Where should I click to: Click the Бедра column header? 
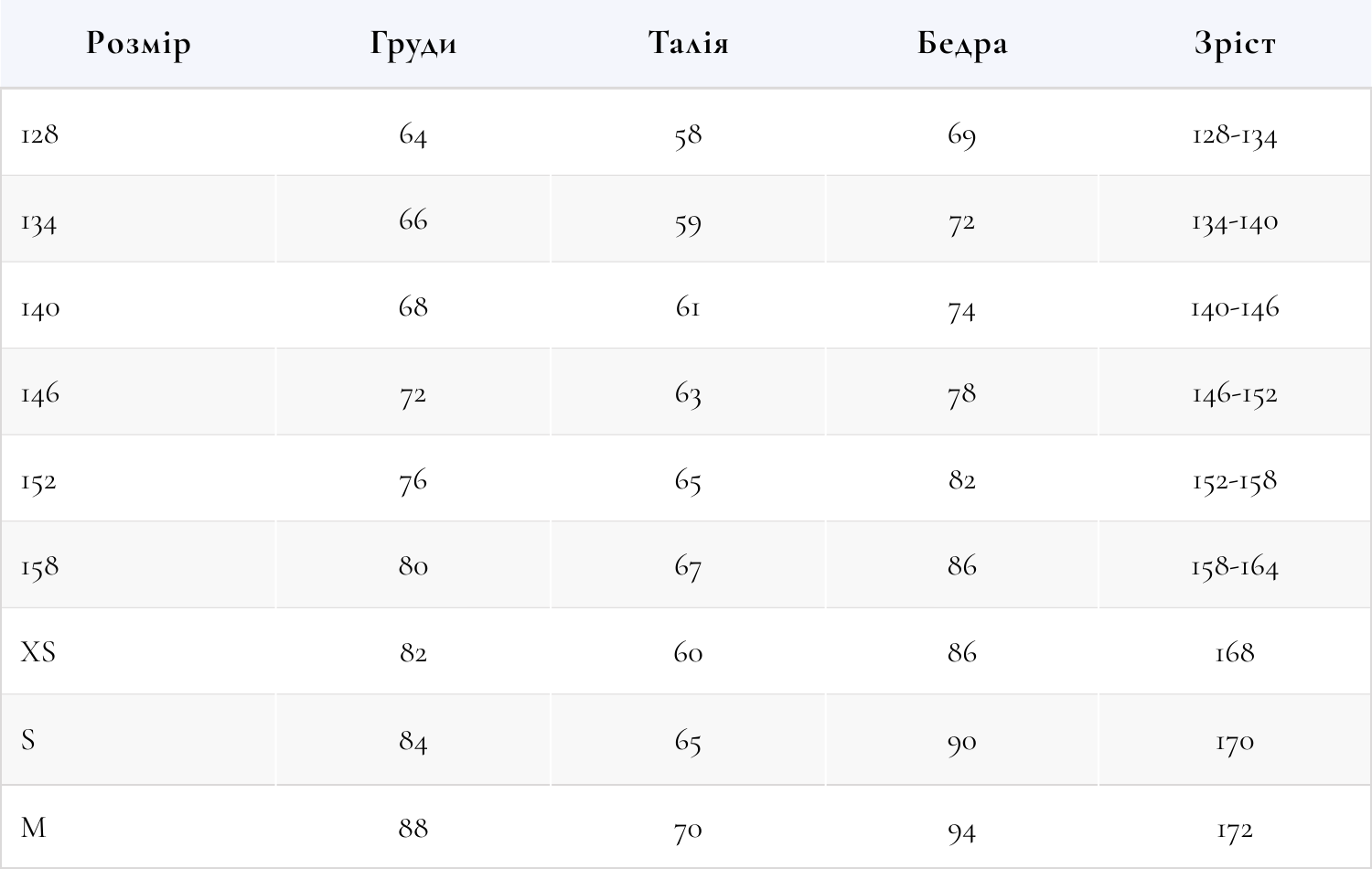tap(962, 43)
